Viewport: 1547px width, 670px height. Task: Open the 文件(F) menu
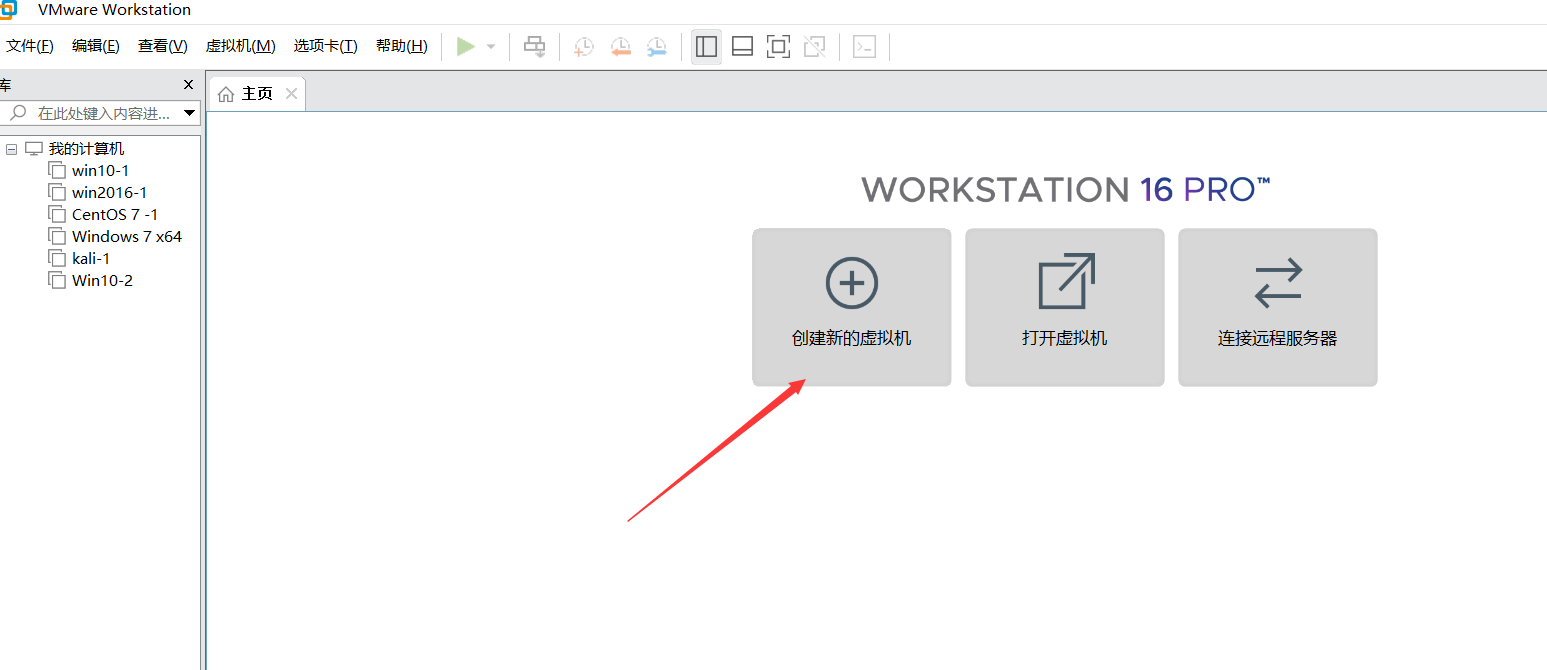point(30,46)
